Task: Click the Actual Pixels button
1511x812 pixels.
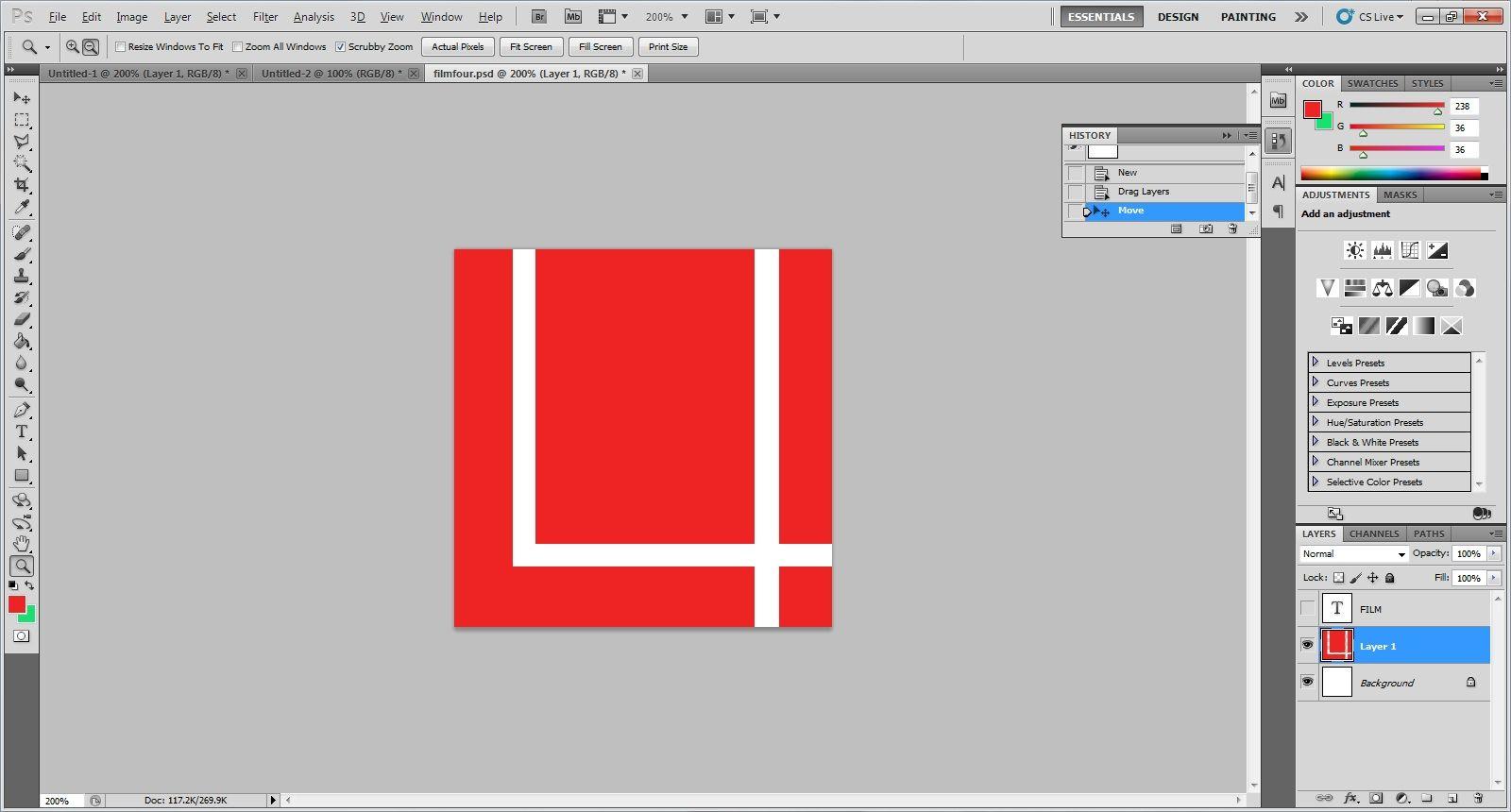Action: pos(458,47)
